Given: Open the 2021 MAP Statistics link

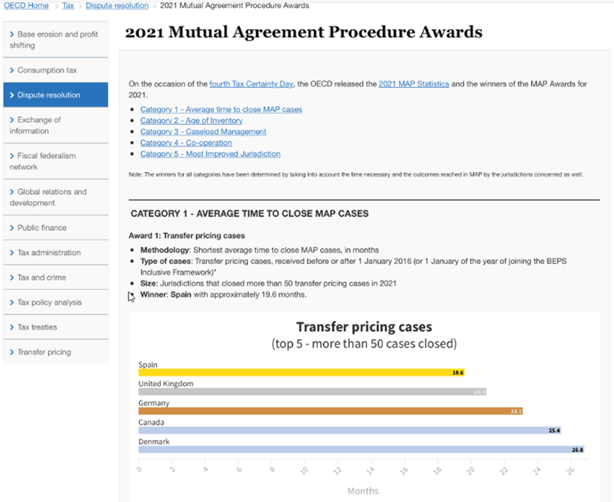Looking at the screenshot, I should click(x=414, y=85).
